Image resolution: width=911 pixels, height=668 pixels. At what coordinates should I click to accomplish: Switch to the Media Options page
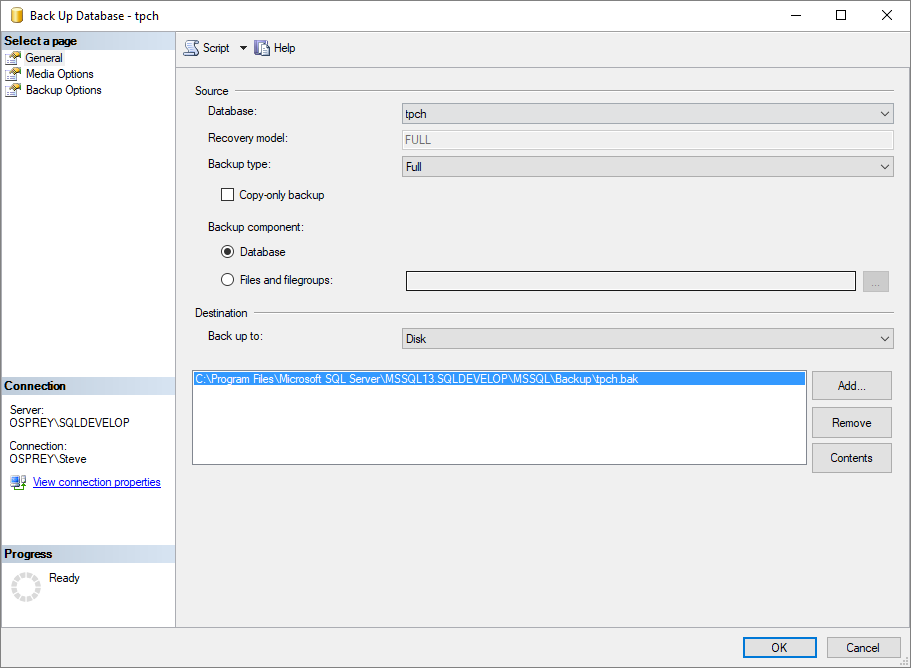click(x=59, y=74)
